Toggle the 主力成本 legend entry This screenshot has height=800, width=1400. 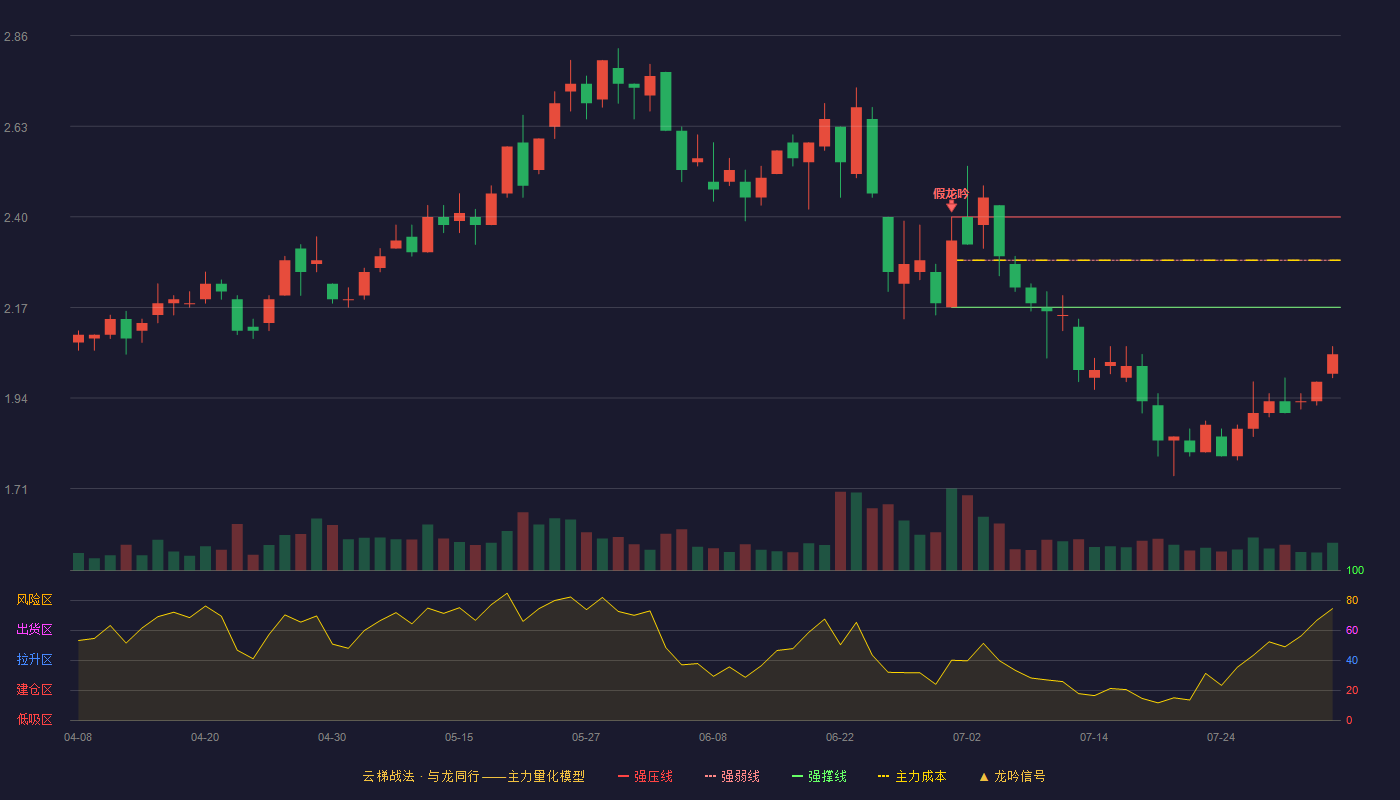click(x=912, y=776)
